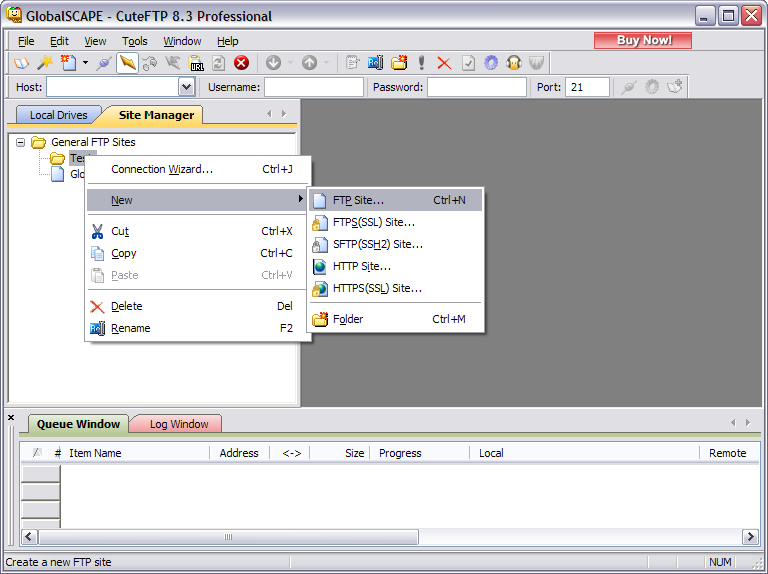Open the Site Manager book icon
Screen dimensions: 768x574
[x=22, y=63]
